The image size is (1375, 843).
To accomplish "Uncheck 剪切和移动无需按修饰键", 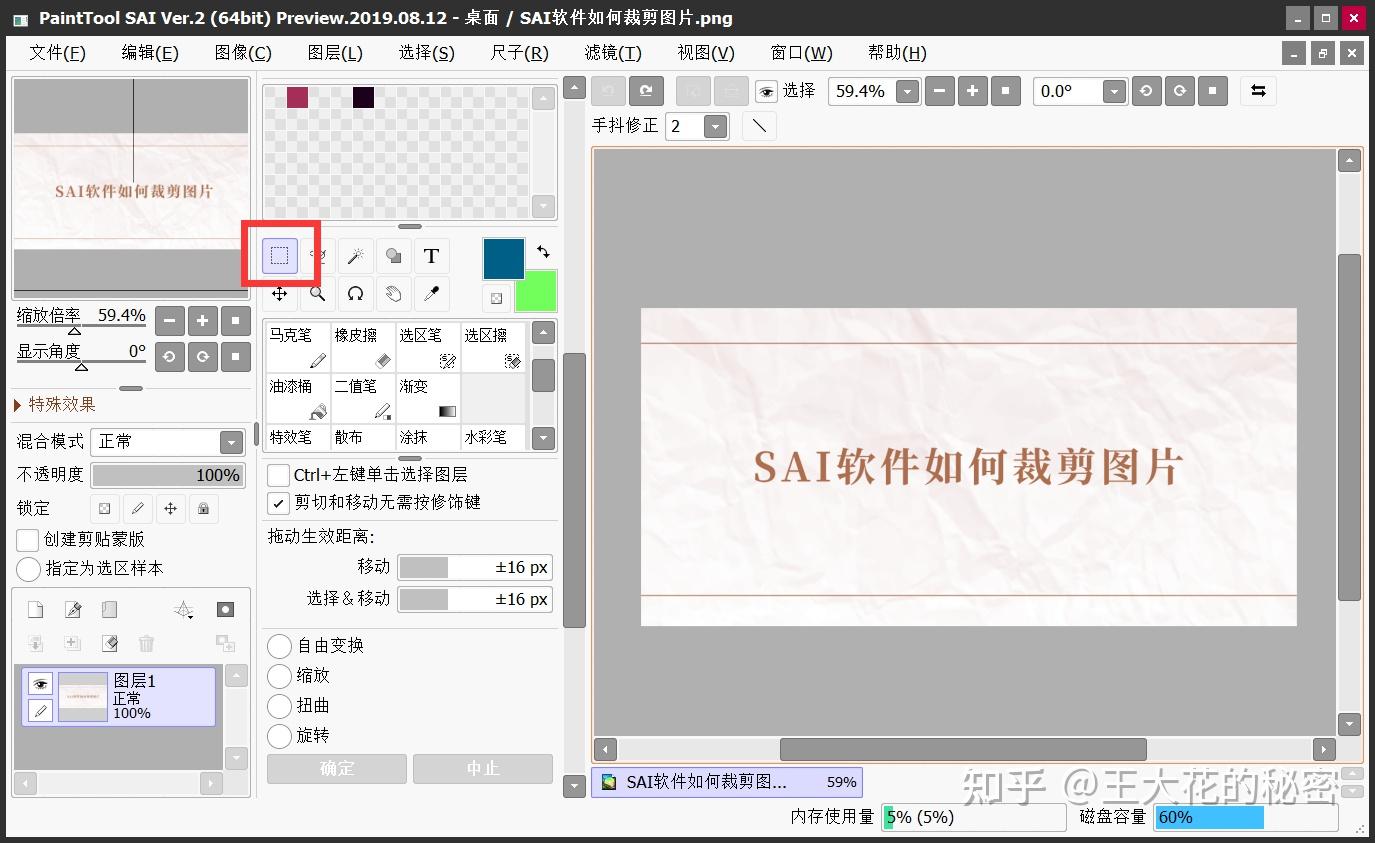I will click(277, 503).
